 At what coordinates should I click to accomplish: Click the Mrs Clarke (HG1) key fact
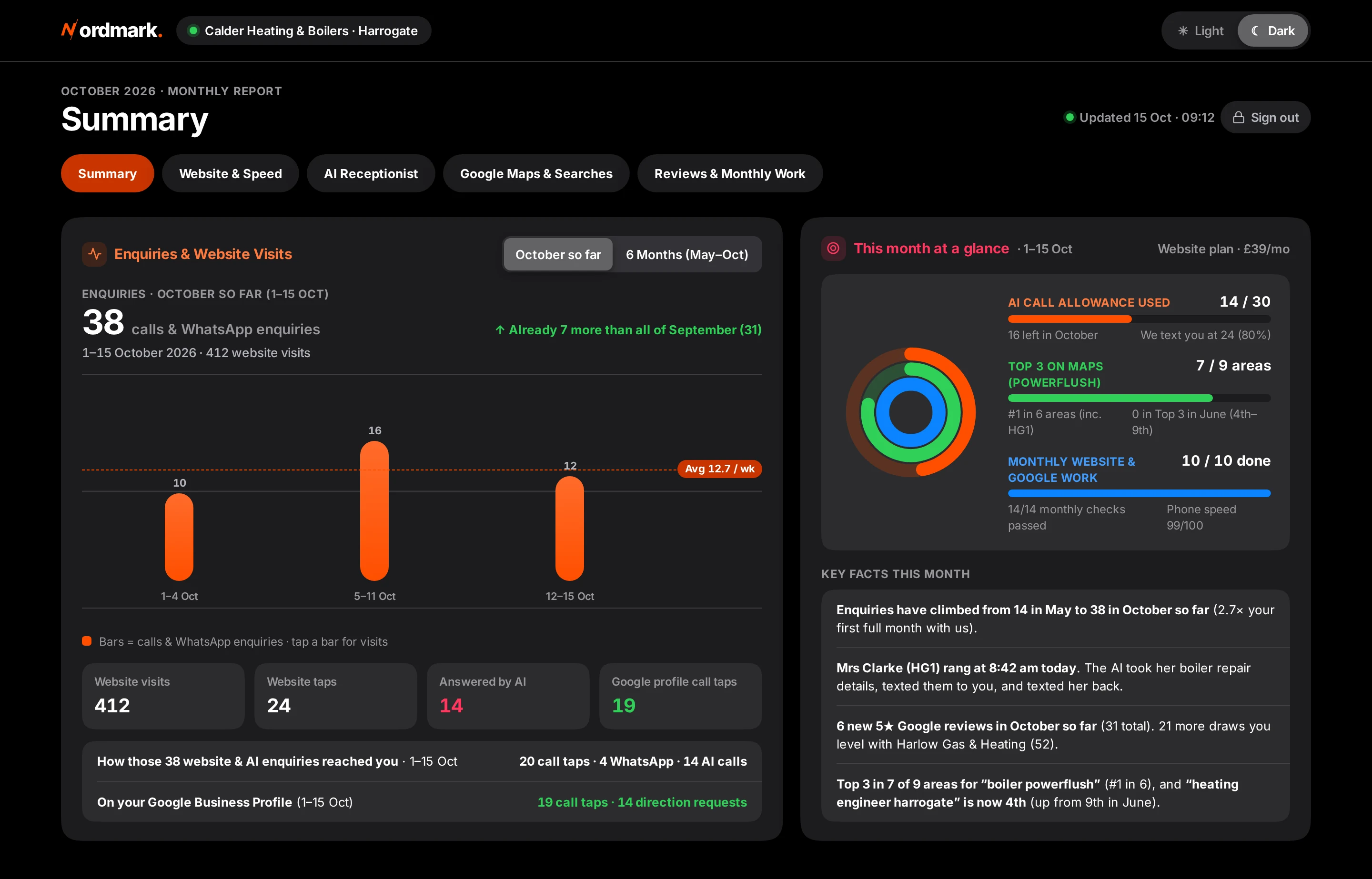click(x=1055, y=677)
